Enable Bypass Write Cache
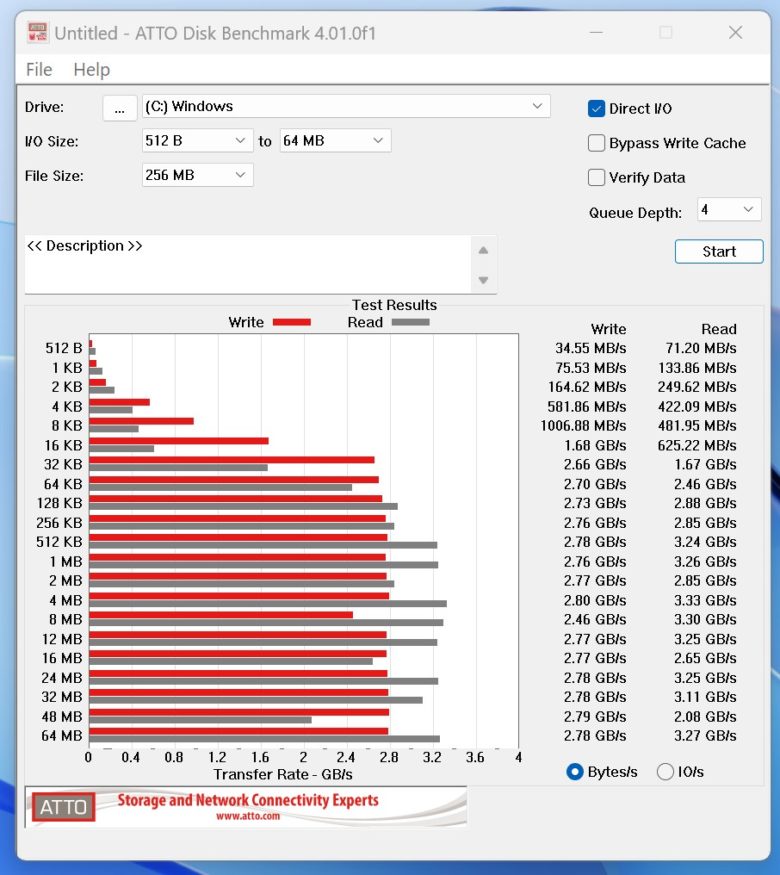 click(596, 143)
